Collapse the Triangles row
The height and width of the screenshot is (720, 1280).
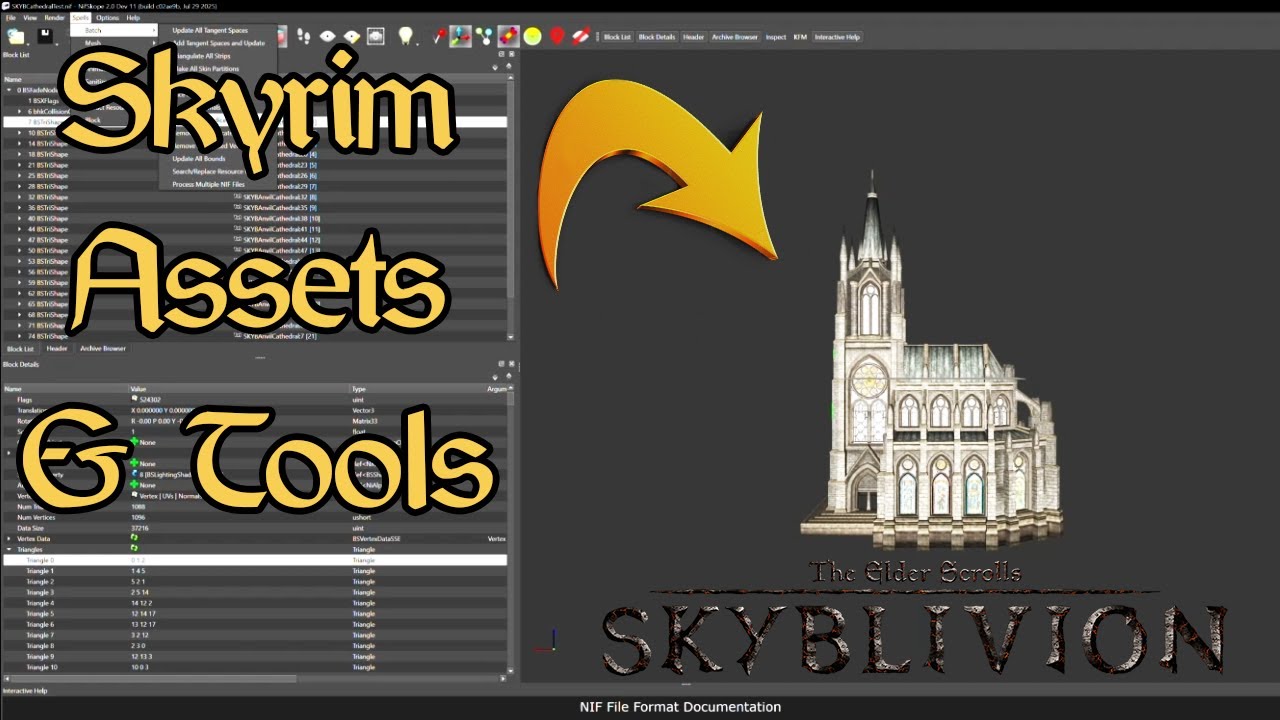[9, 549]
